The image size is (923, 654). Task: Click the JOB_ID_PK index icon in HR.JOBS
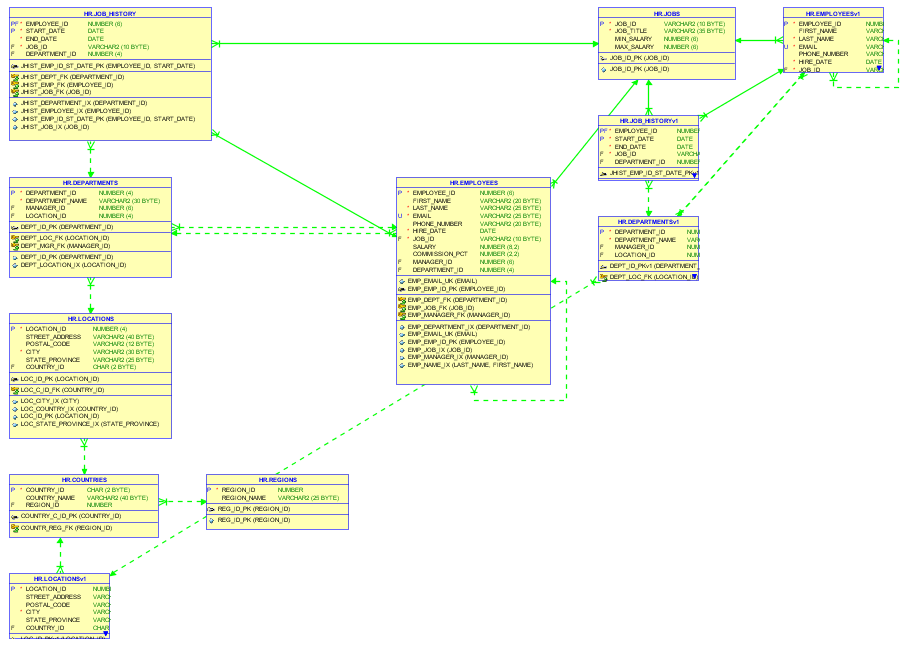603,69
